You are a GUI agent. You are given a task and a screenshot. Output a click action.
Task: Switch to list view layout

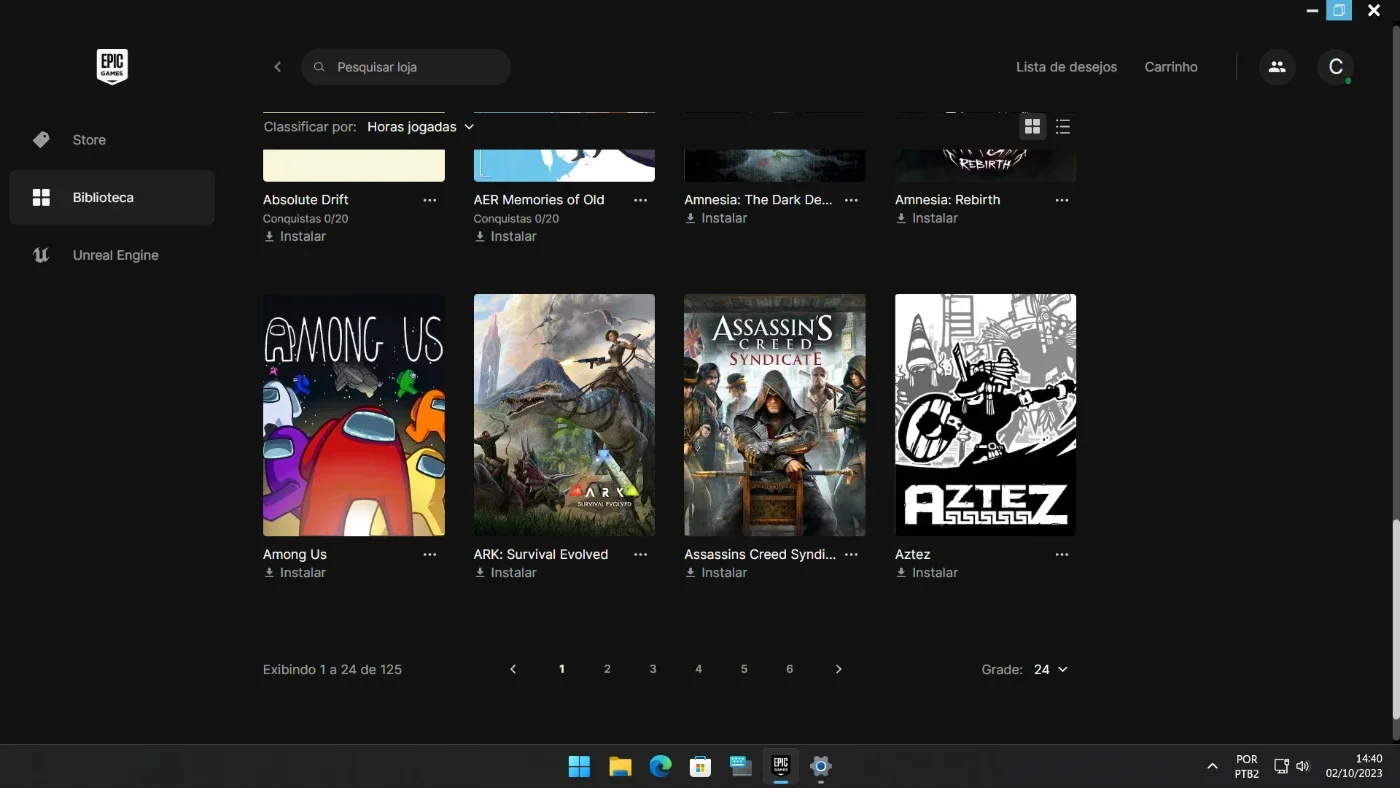[x=1063, y=127]
